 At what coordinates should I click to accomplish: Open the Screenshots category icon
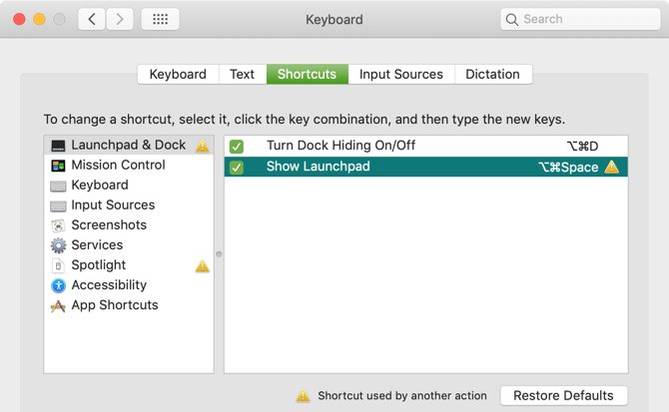click(x=59, y=225)
